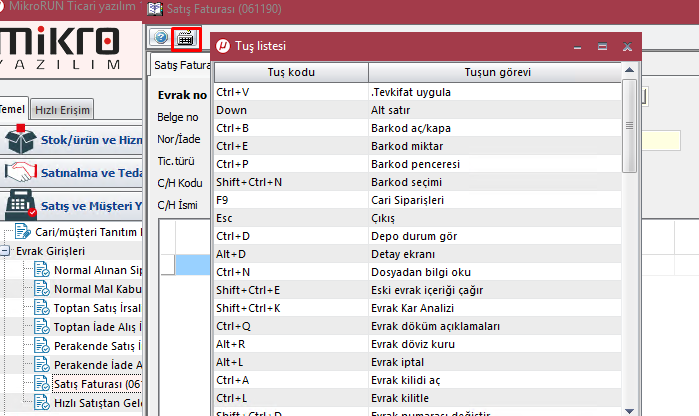Screen dimensions: 699x416
Task: Collapse the Evrak Girişleri tree node
Action: [6, 251]
